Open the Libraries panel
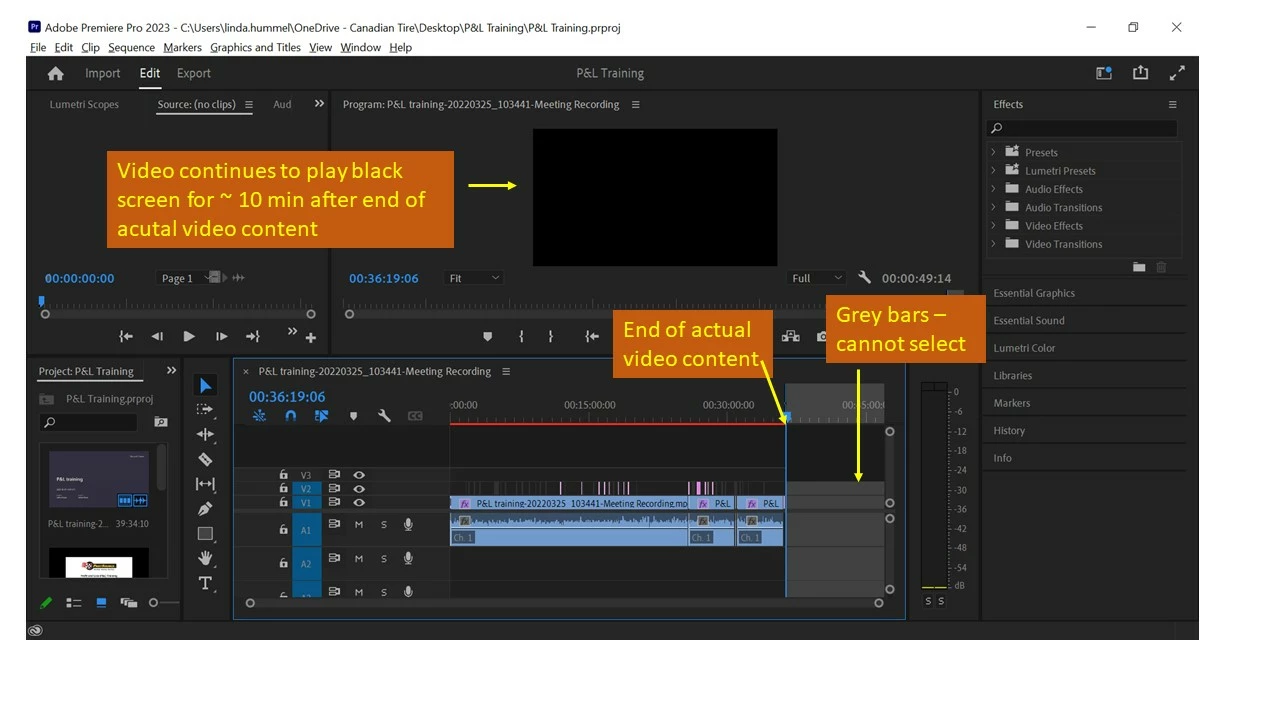The width and height of the screenshot is (1280, 720). point(1012,375)
